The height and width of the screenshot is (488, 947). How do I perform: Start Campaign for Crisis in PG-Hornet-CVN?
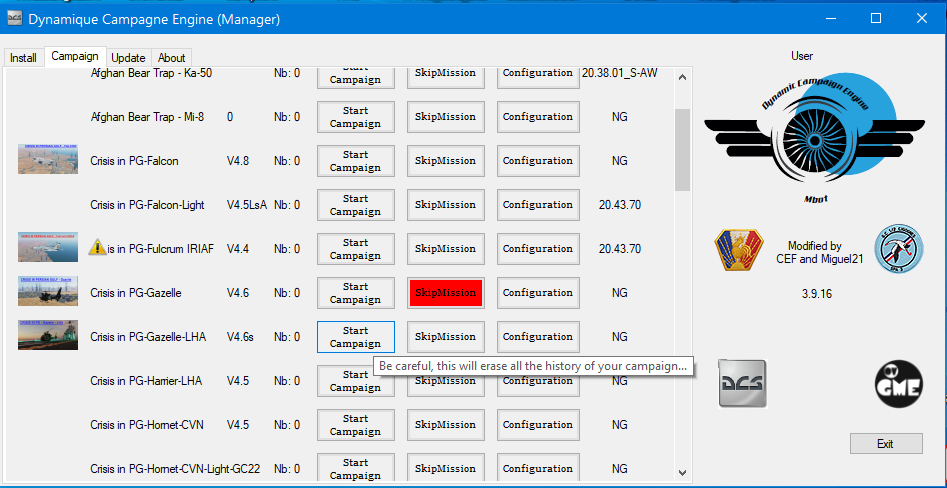pos(356,425)
